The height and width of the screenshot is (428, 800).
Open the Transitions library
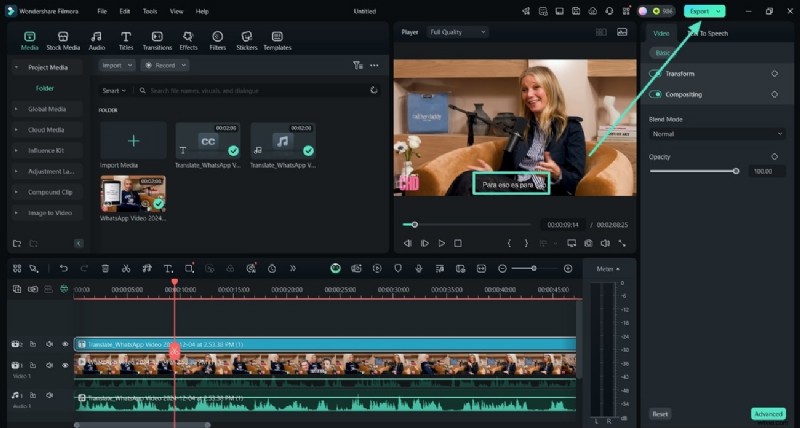point(157,40)
